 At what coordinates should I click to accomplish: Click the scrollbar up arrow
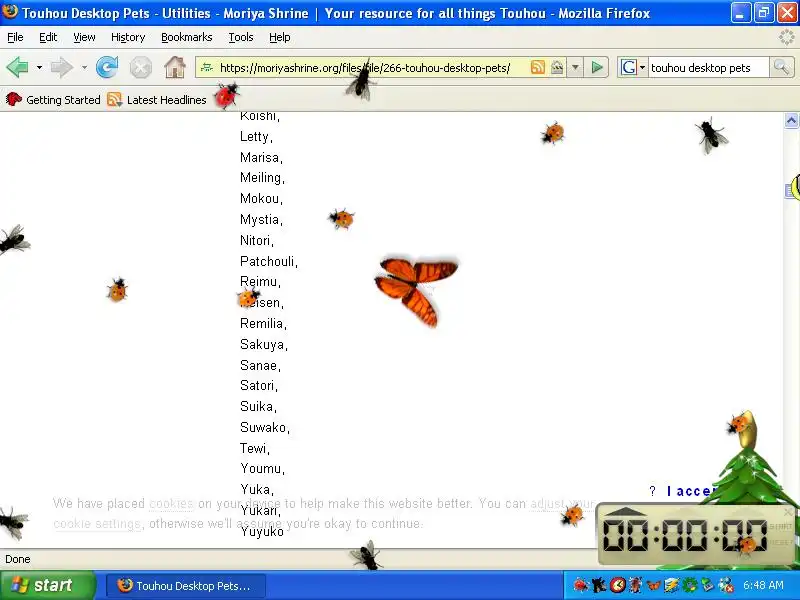point(791,120)
